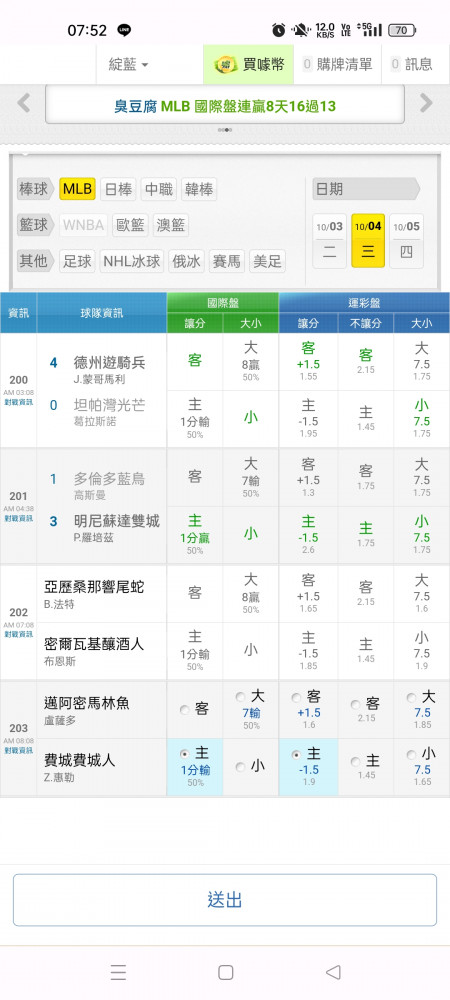Screen dimensions: 450x1000
Task: Select game 203 moneyline 客 2.15 radio
Action: (356, 705)
